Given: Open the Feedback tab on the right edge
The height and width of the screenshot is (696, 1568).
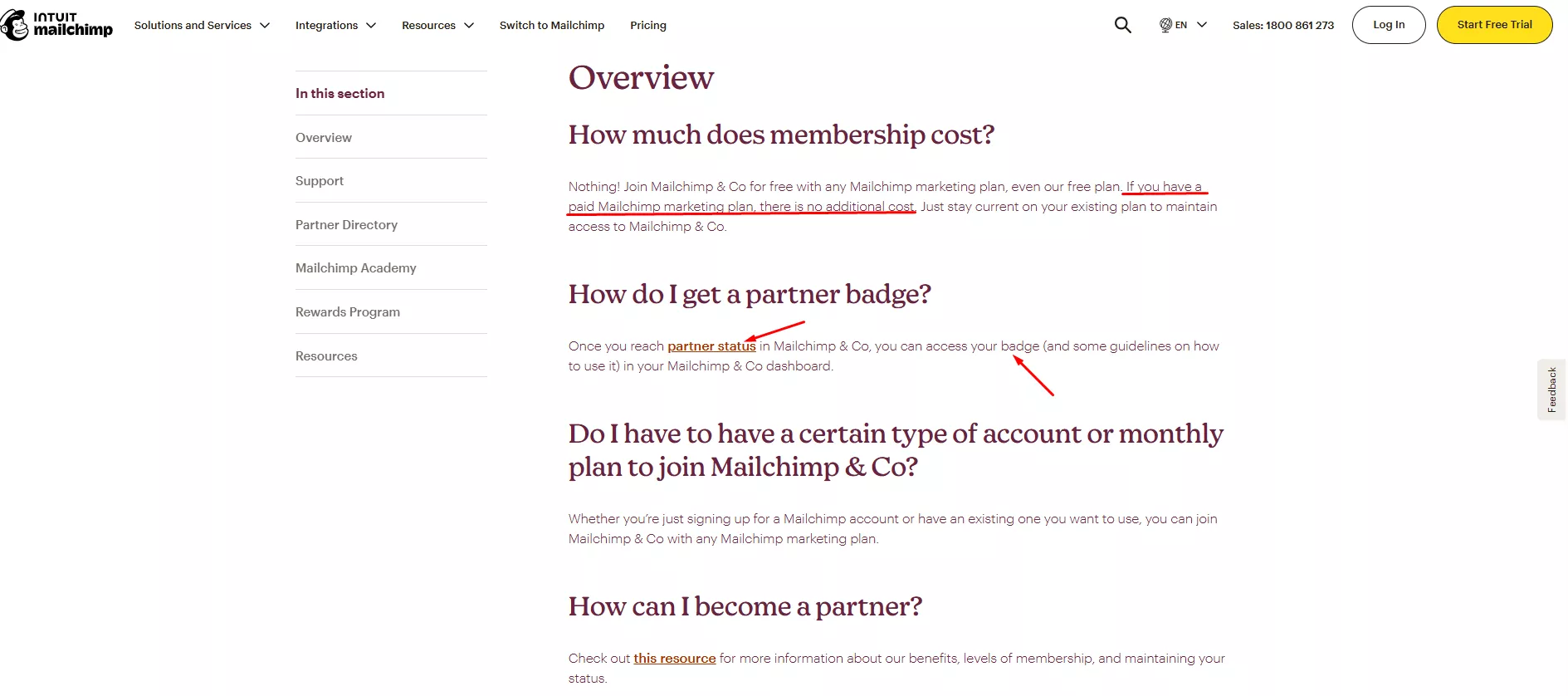Looking at the screenshot, I should click(1551, 389).
